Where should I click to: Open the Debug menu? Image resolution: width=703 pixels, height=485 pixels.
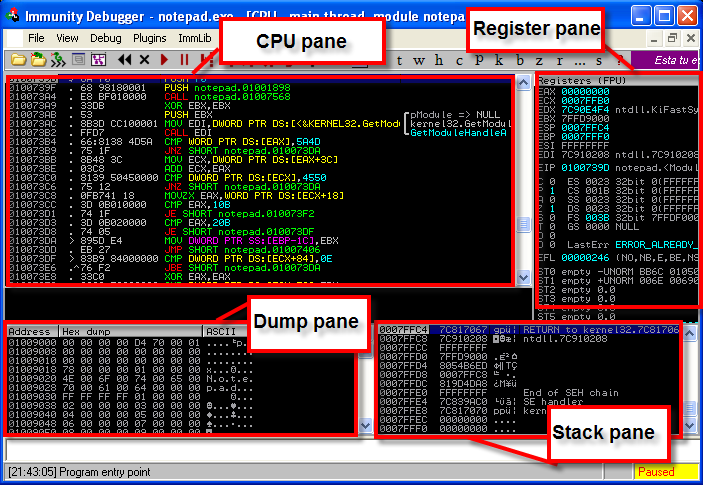tap(106, 37)
